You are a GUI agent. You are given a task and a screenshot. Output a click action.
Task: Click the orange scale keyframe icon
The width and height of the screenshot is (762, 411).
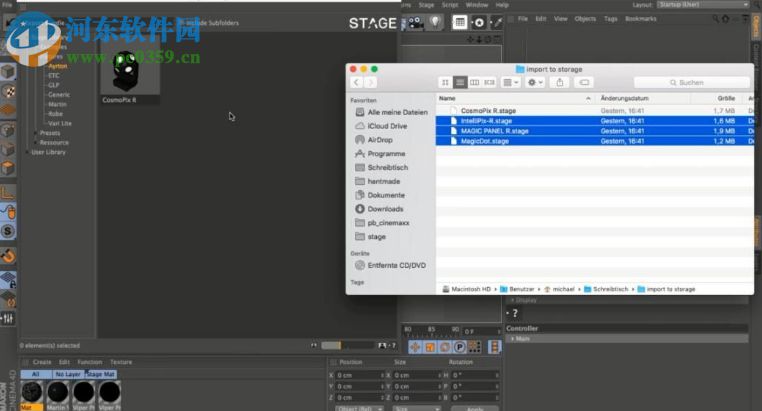coord(430,347)
